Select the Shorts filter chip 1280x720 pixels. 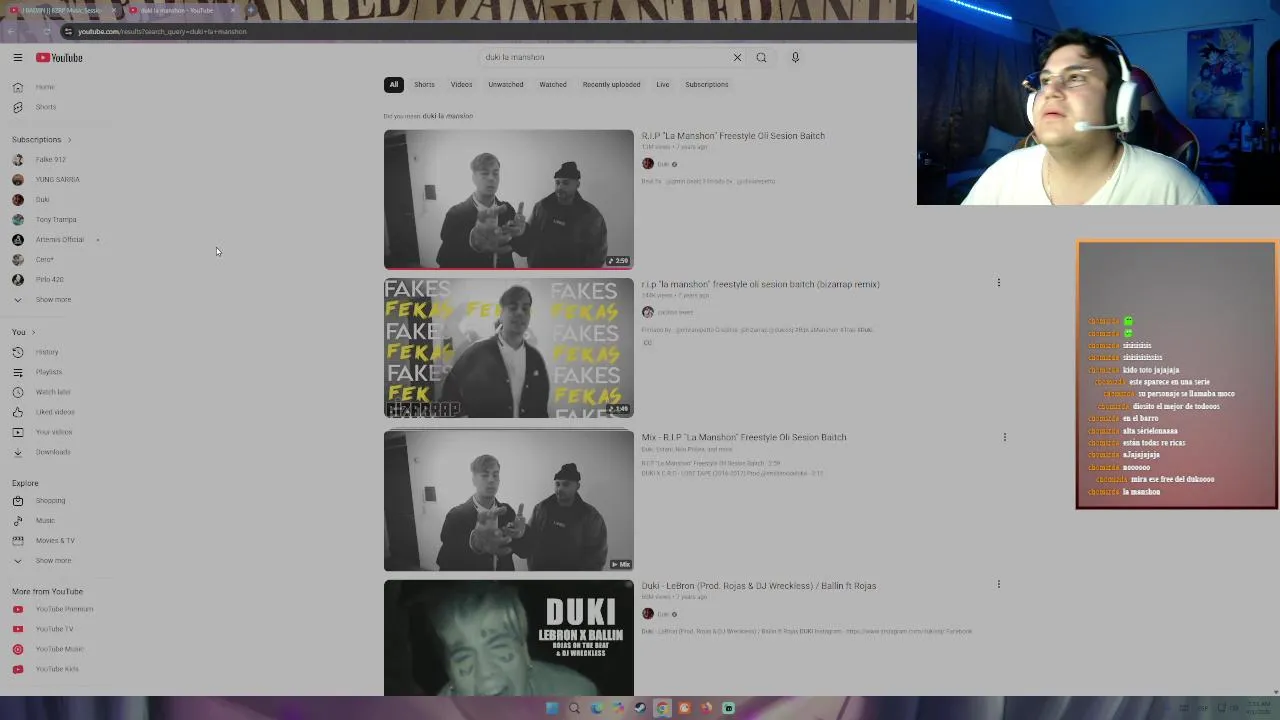coord(424,84)
